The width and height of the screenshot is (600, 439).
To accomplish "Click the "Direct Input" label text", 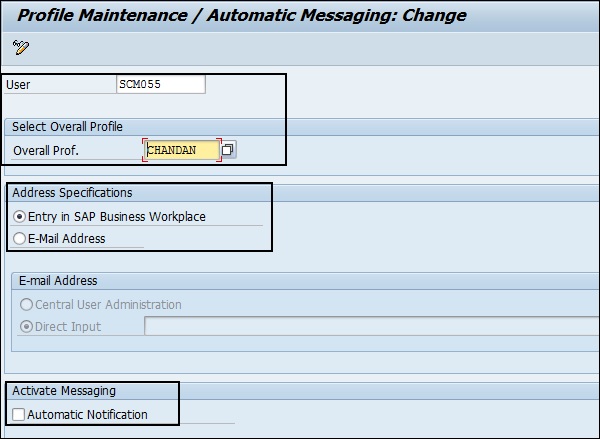I will coord(68,326).
